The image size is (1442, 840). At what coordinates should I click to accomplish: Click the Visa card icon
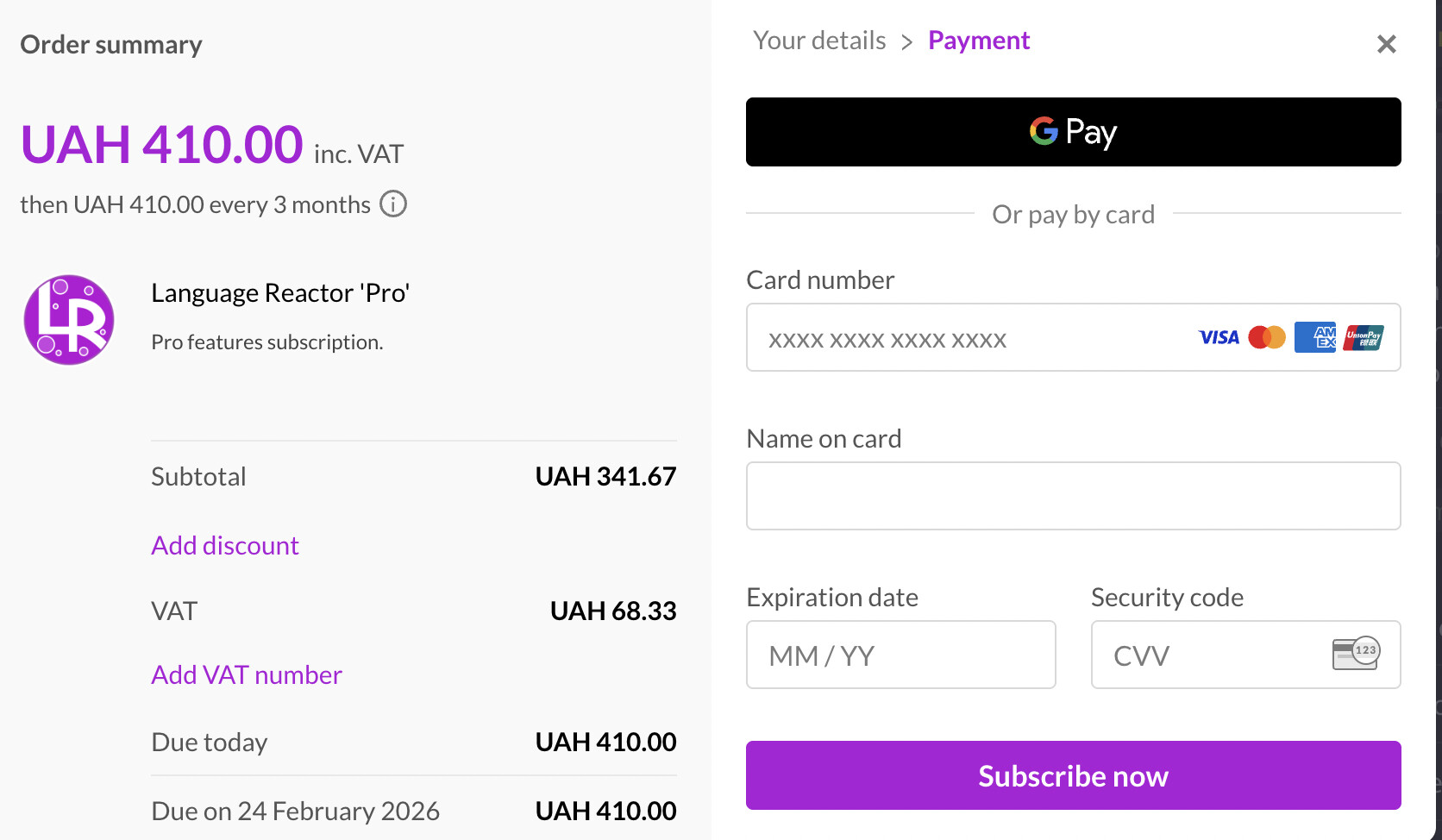(1219, 337)
